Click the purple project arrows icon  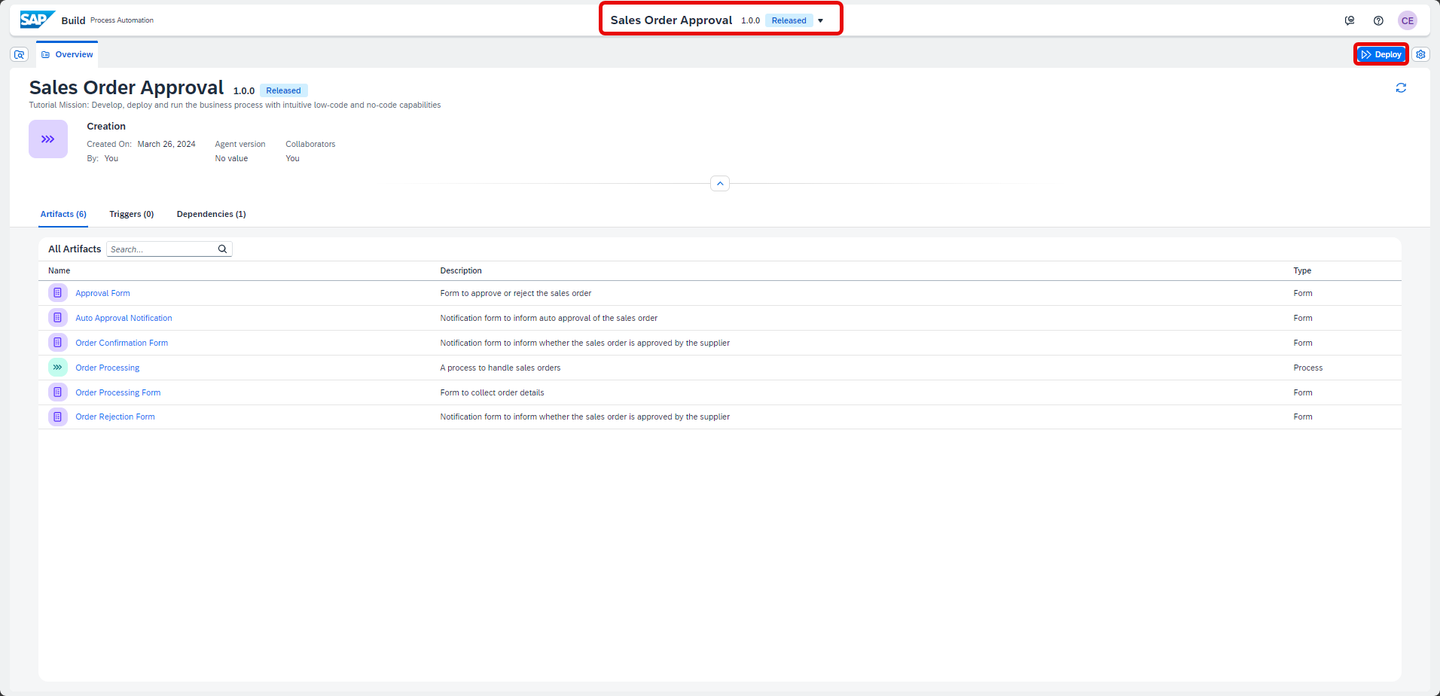tap(48, 139)
